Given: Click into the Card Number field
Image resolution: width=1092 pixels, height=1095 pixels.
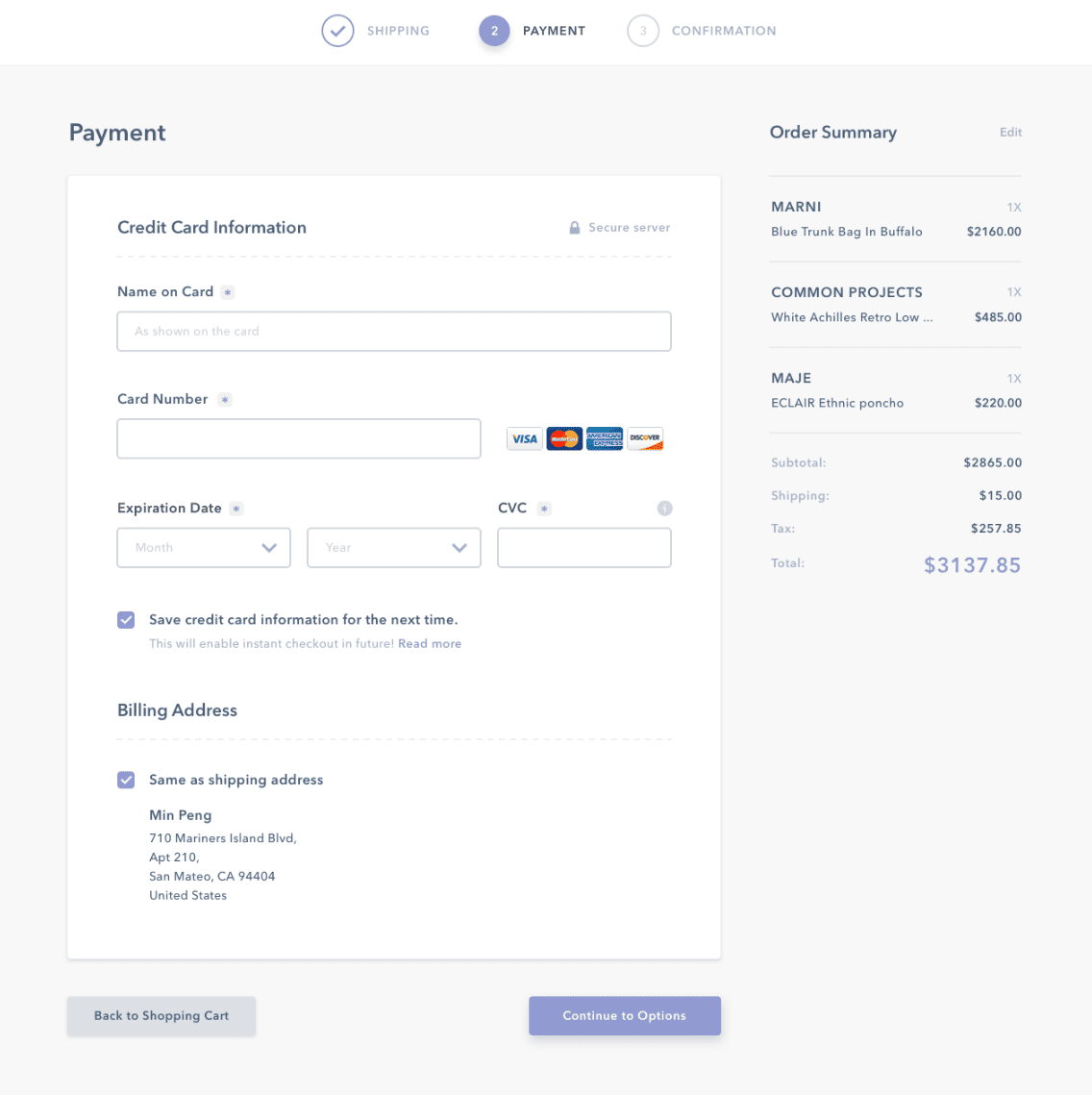Looking at the screenshot, I should pos(299,439).
